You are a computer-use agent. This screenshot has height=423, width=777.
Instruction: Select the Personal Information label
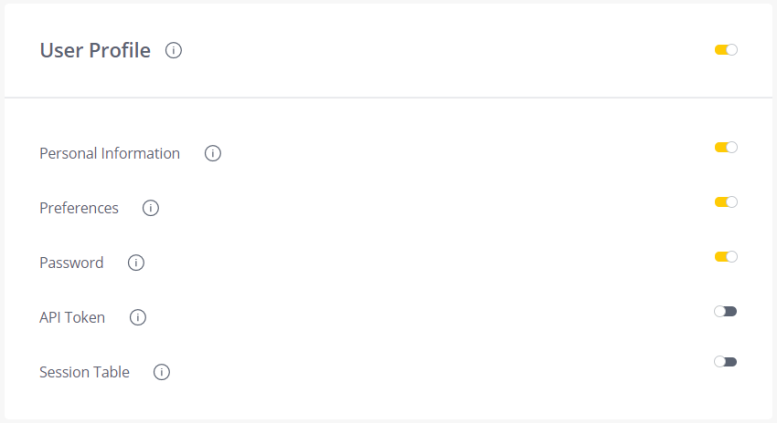[x=110, y=154]
